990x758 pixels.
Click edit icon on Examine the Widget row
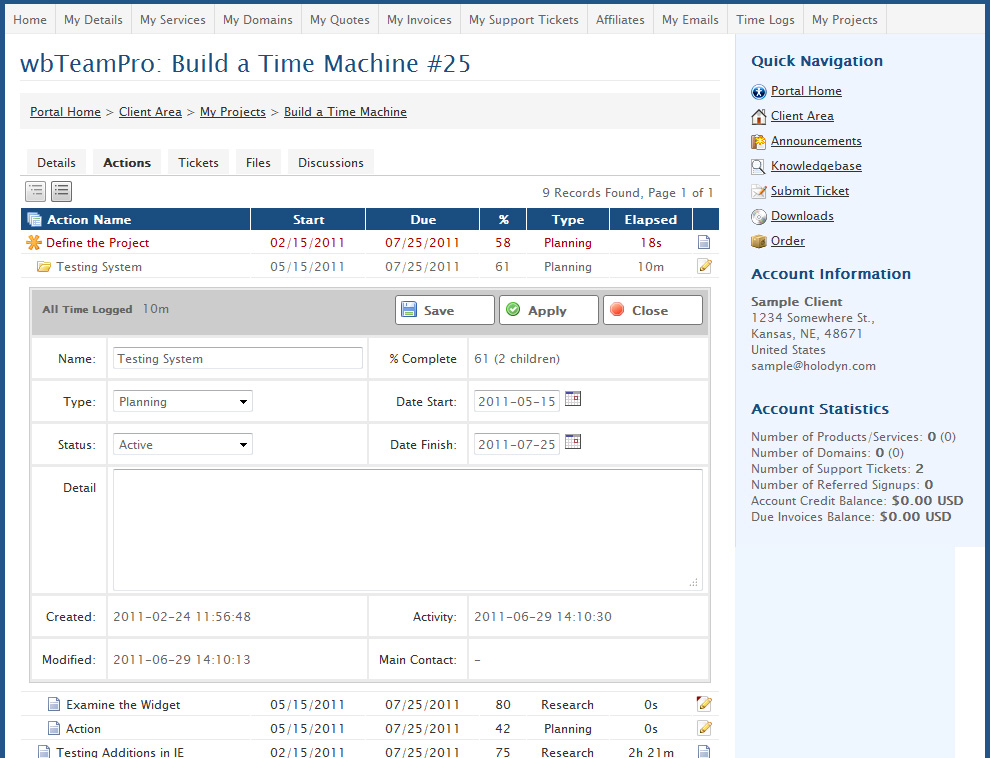[x=704, y=704]
